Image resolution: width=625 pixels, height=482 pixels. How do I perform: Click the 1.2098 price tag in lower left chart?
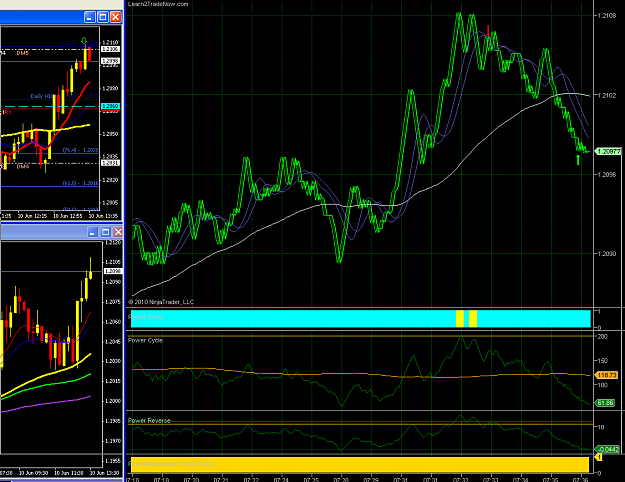pyautogui.click(x=113, y=271)
